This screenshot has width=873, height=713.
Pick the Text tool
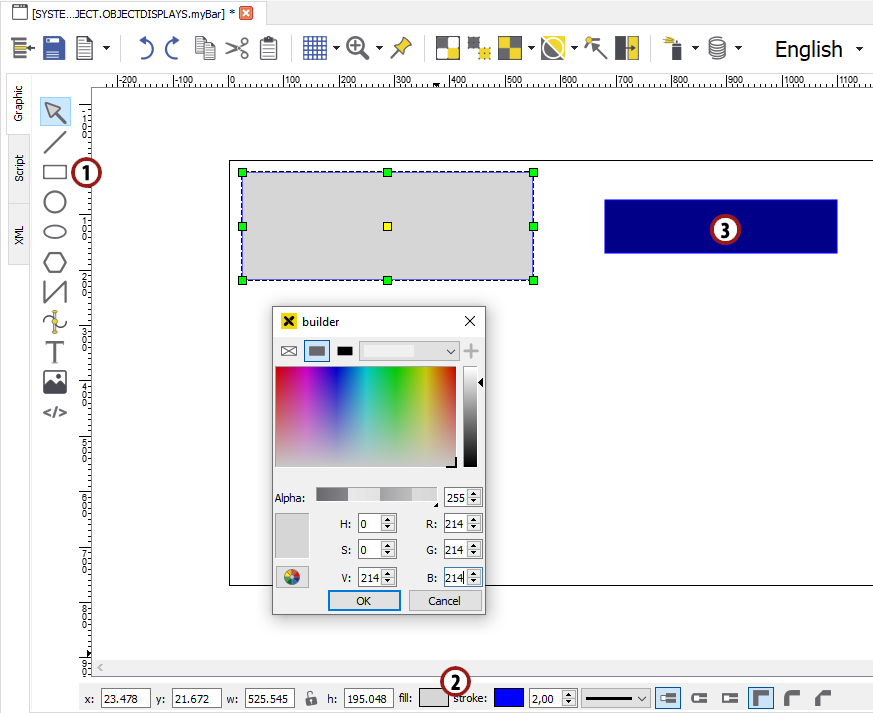pos(55,352)
